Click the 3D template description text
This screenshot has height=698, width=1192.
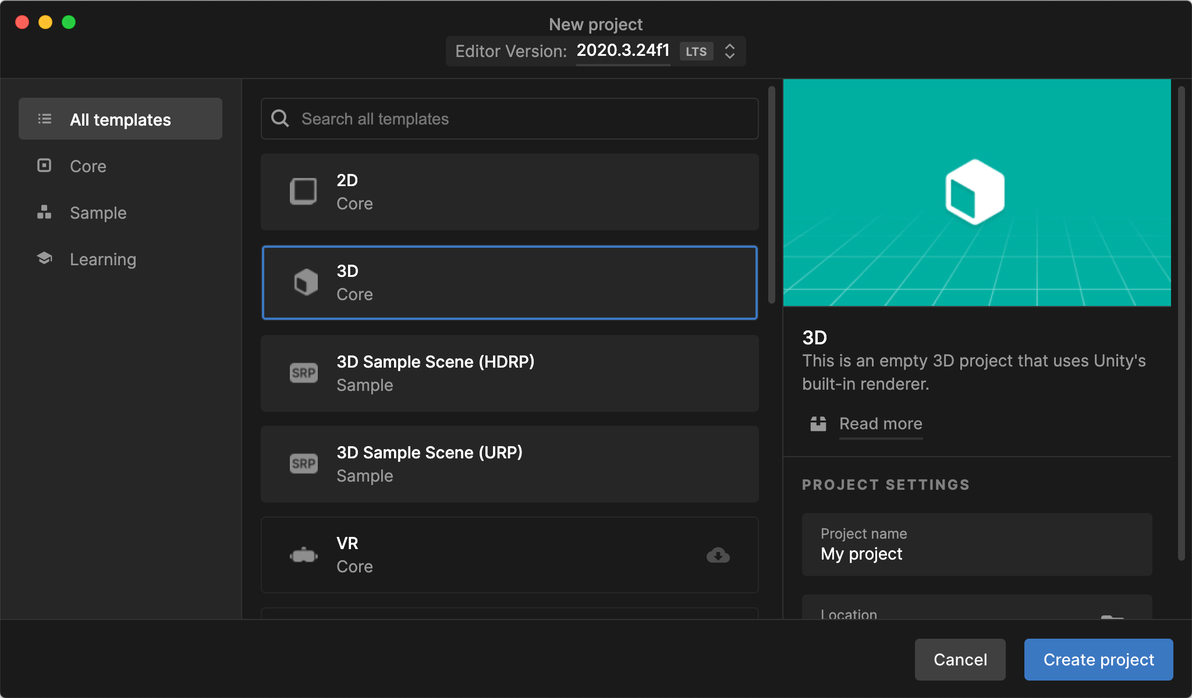(974, 372)
